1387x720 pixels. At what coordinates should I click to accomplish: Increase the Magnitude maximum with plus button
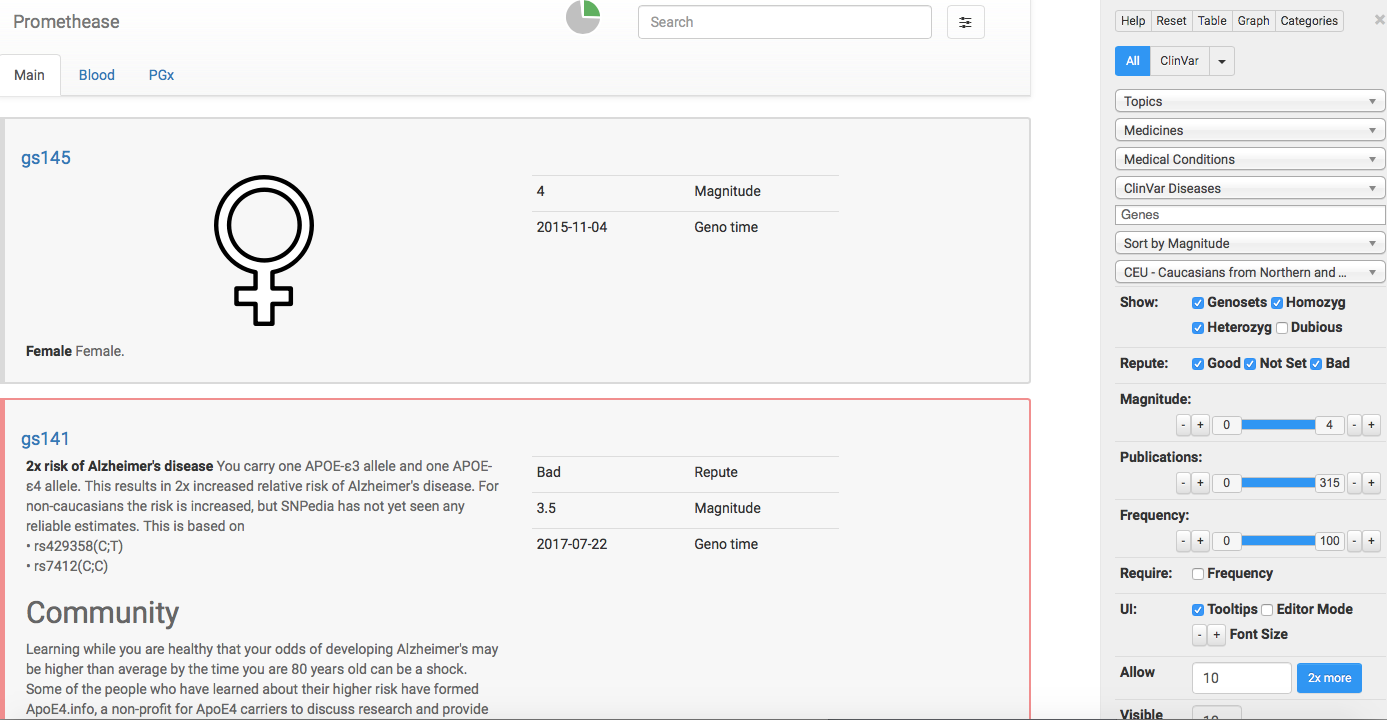(x=1372, y=425)
